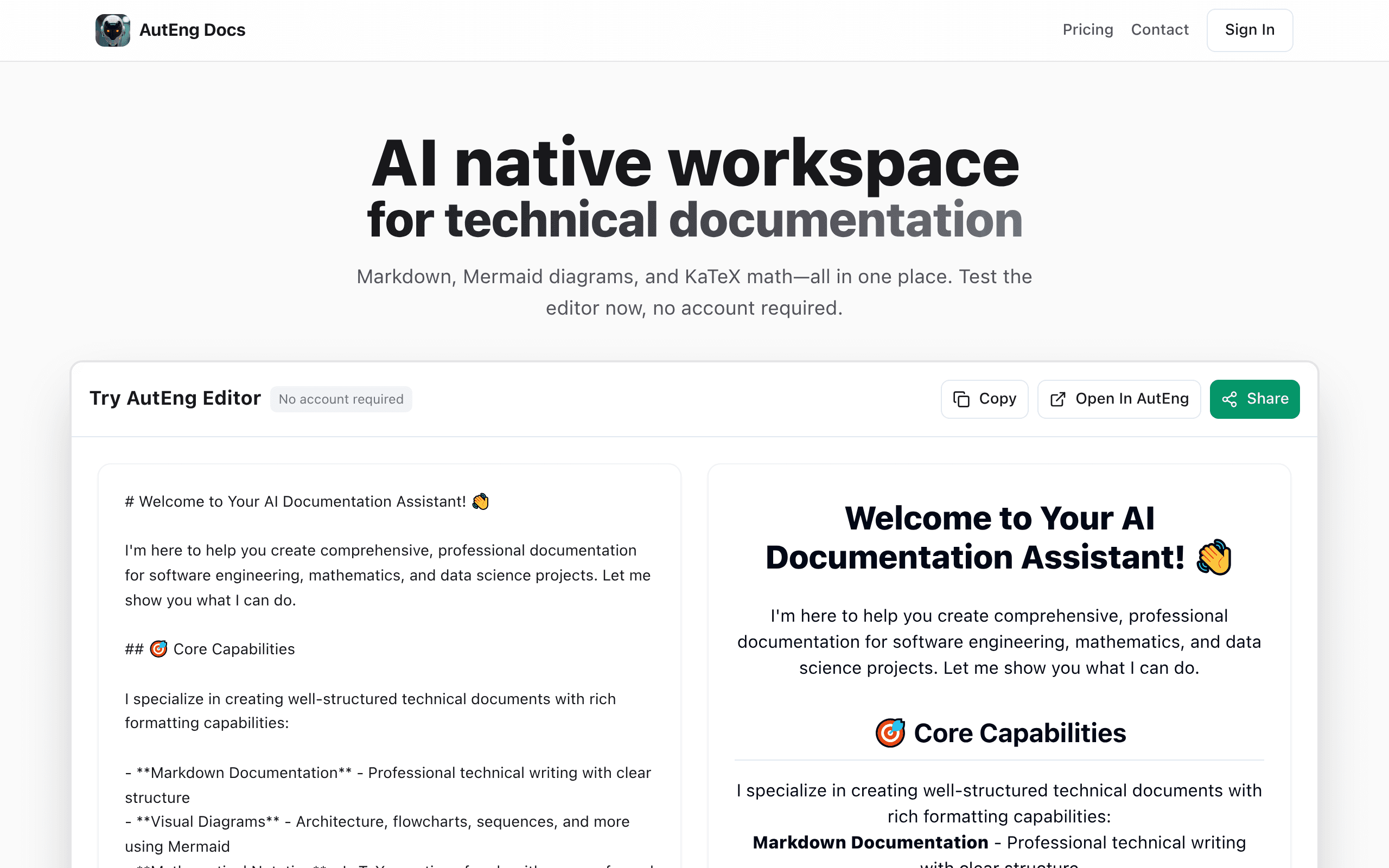Click the rendered 'Welcome to Your AI Documentation Assistant!' heading
Viewport: 1389px width, 868px height.
pyautogui.click(x=999, y=538)
